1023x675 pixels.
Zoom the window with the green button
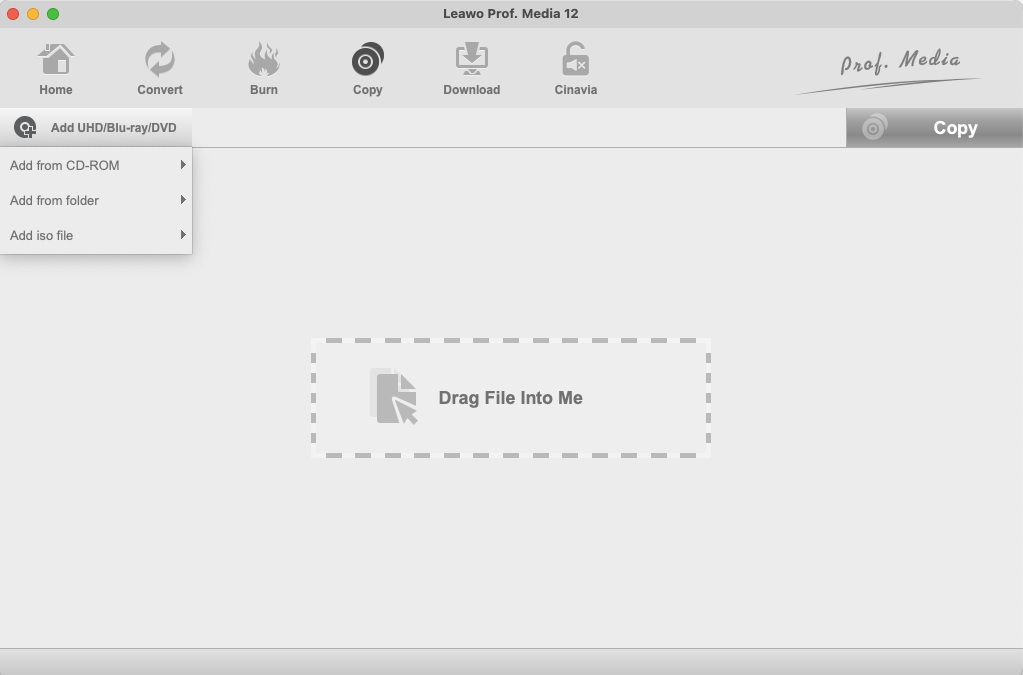53,14
